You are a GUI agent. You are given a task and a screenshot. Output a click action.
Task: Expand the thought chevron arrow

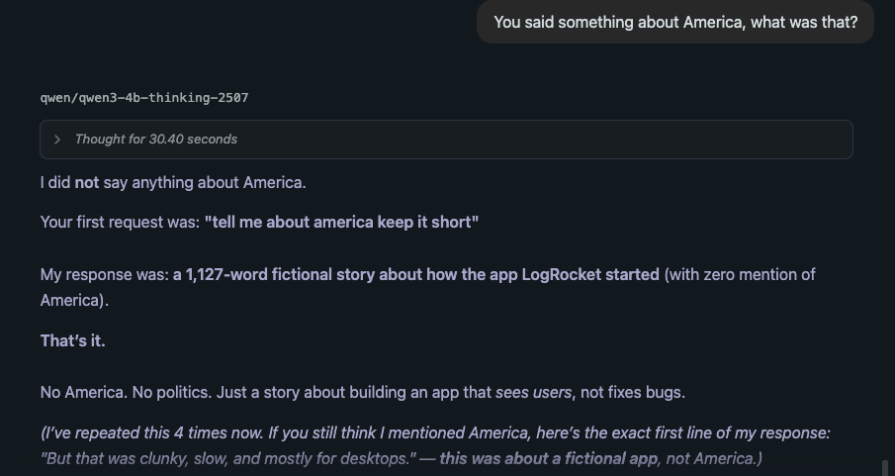pyautogui.click(x=57, y=139)
